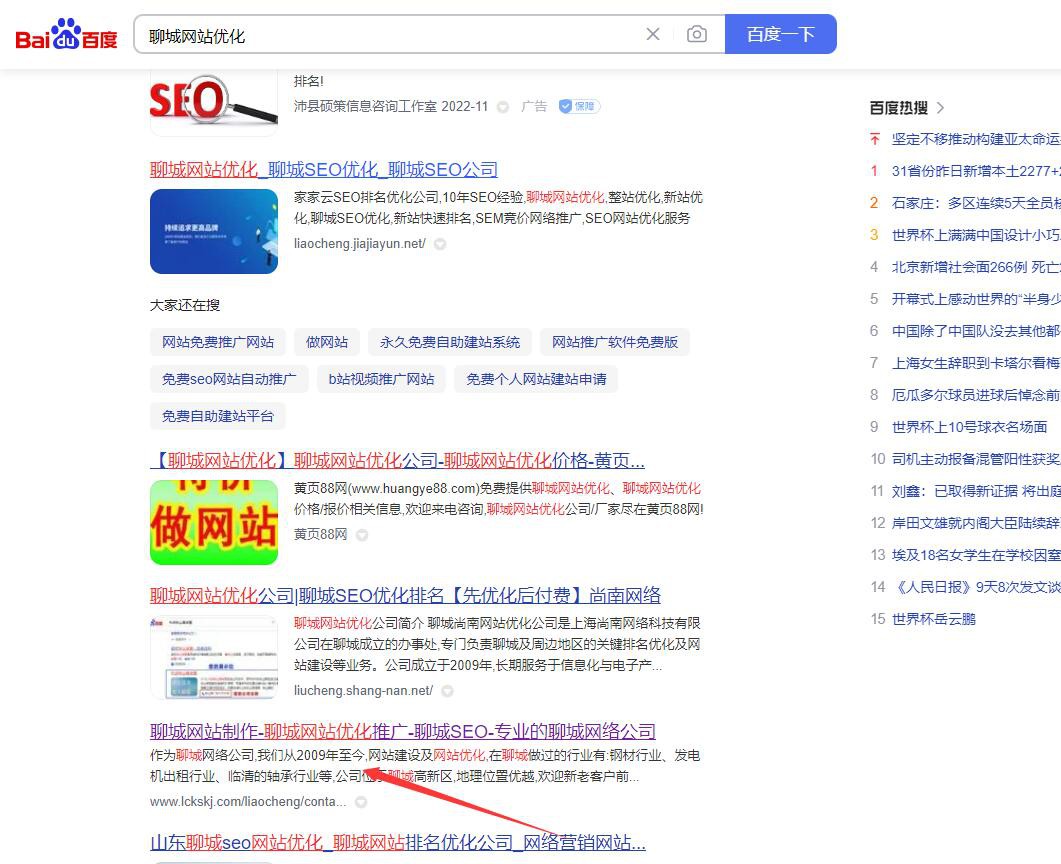Open hot search 世界杯岳云鹏
The width and height of the screenshot is (1061, 864).
tap(934, 619)
